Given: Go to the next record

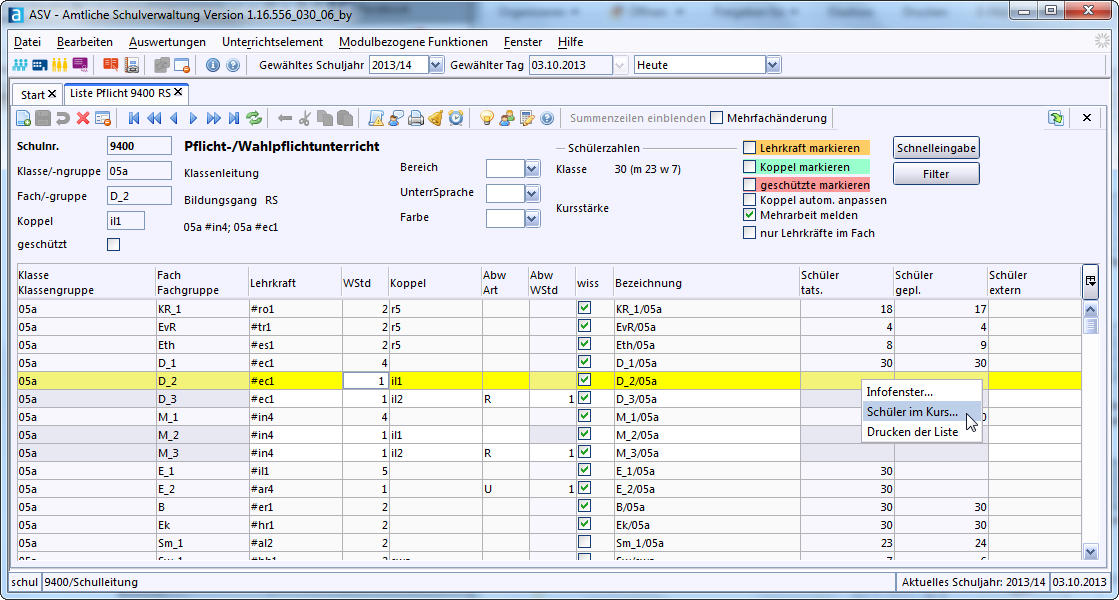Looking at the screenshot, I should [x=193, y=118].
